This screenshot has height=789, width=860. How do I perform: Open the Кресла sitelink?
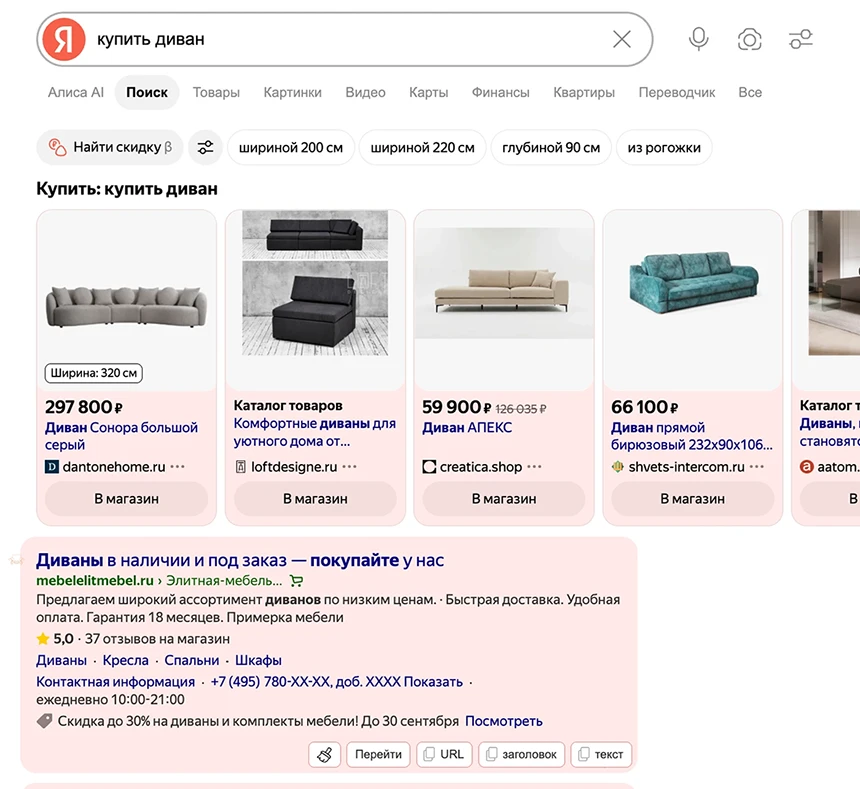[126, 660]
